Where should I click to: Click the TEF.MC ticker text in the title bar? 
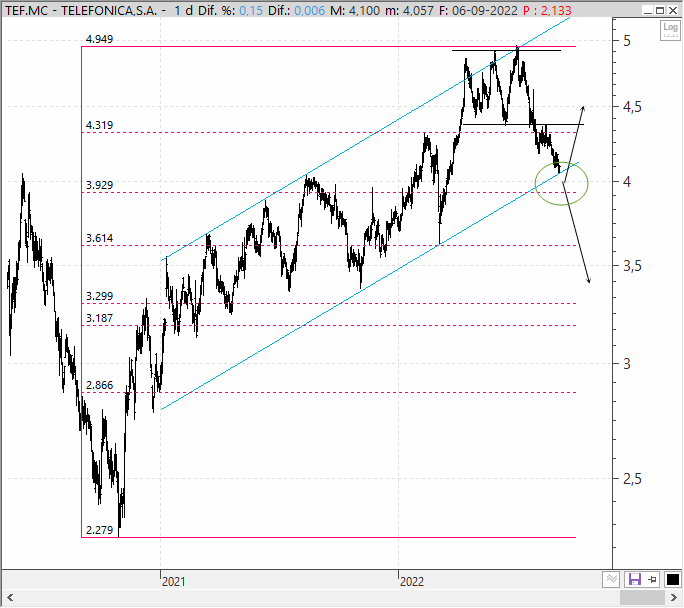click(26, 10)
